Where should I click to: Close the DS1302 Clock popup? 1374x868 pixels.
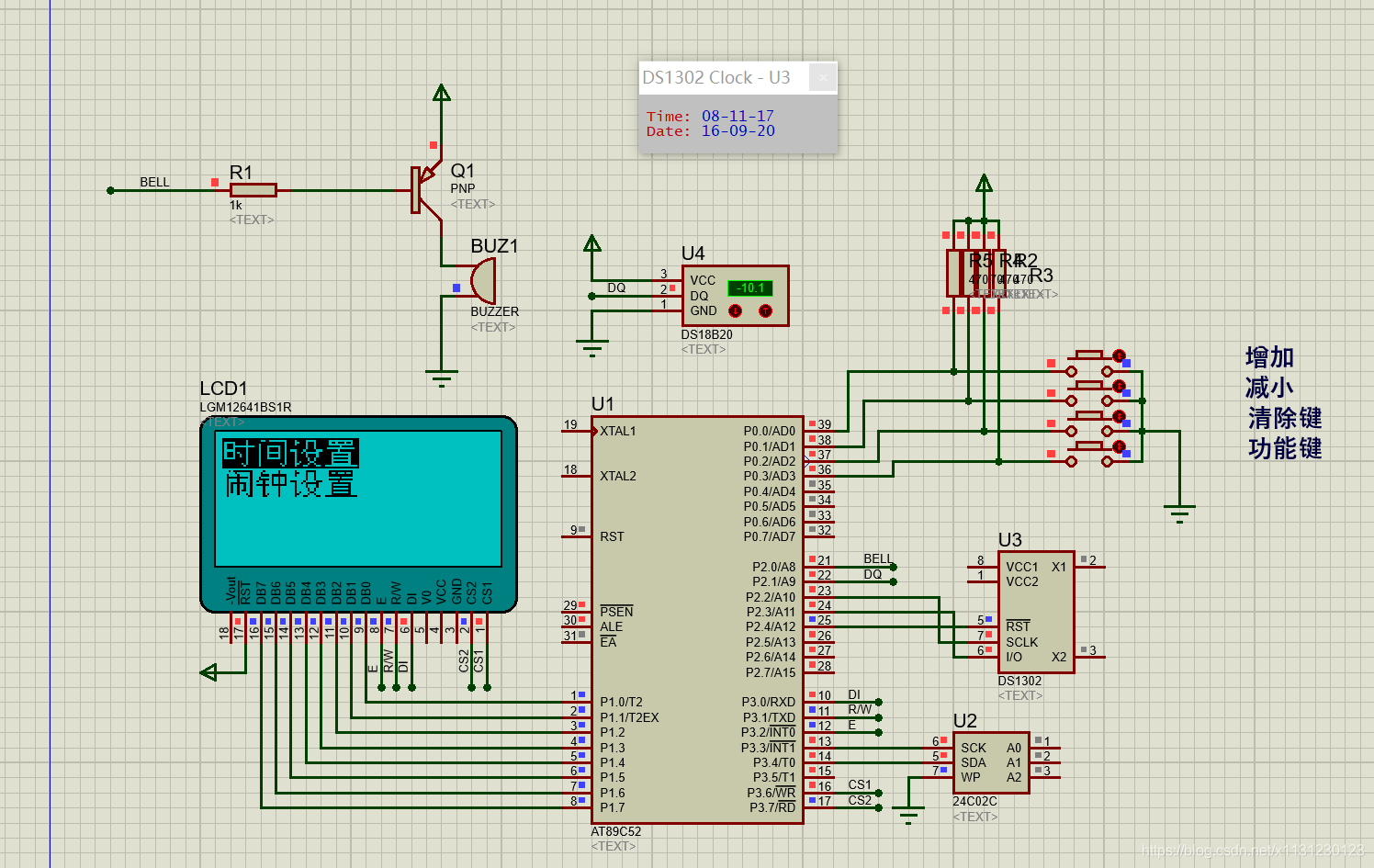click(823, 78)
